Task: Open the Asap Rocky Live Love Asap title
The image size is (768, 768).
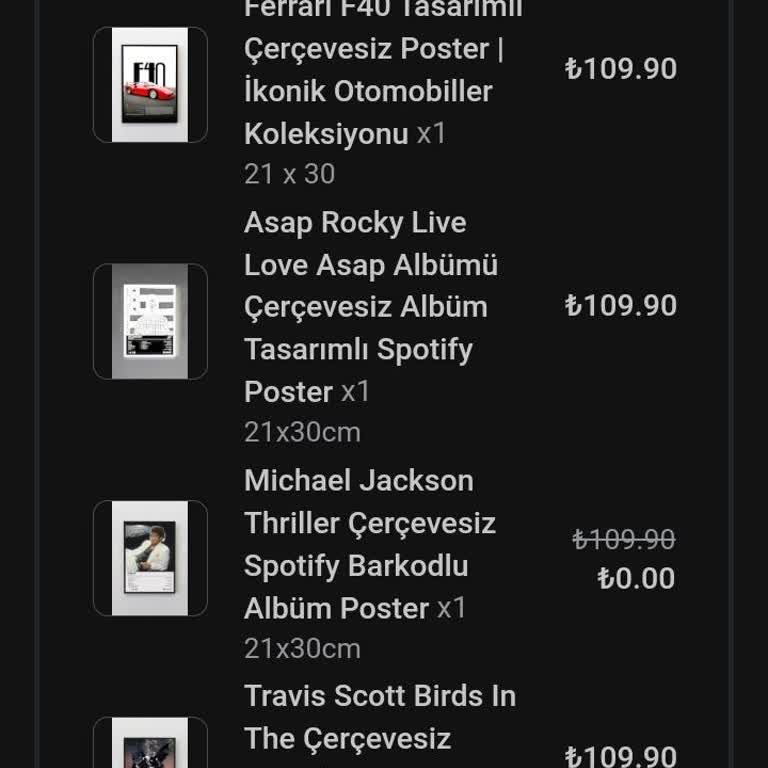Action: [370, 244]
